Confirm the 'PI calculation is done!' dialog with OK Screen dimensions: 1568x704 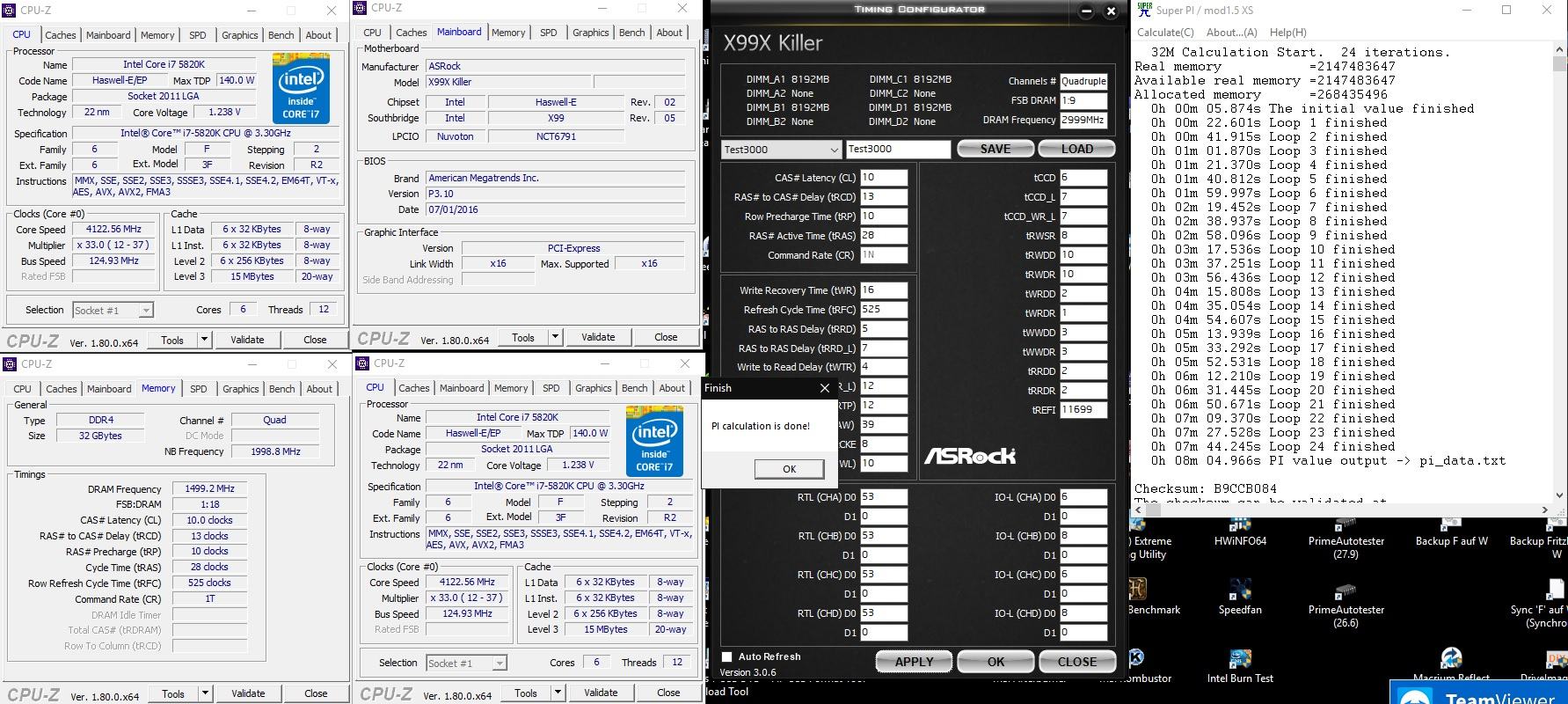point(789,469)
